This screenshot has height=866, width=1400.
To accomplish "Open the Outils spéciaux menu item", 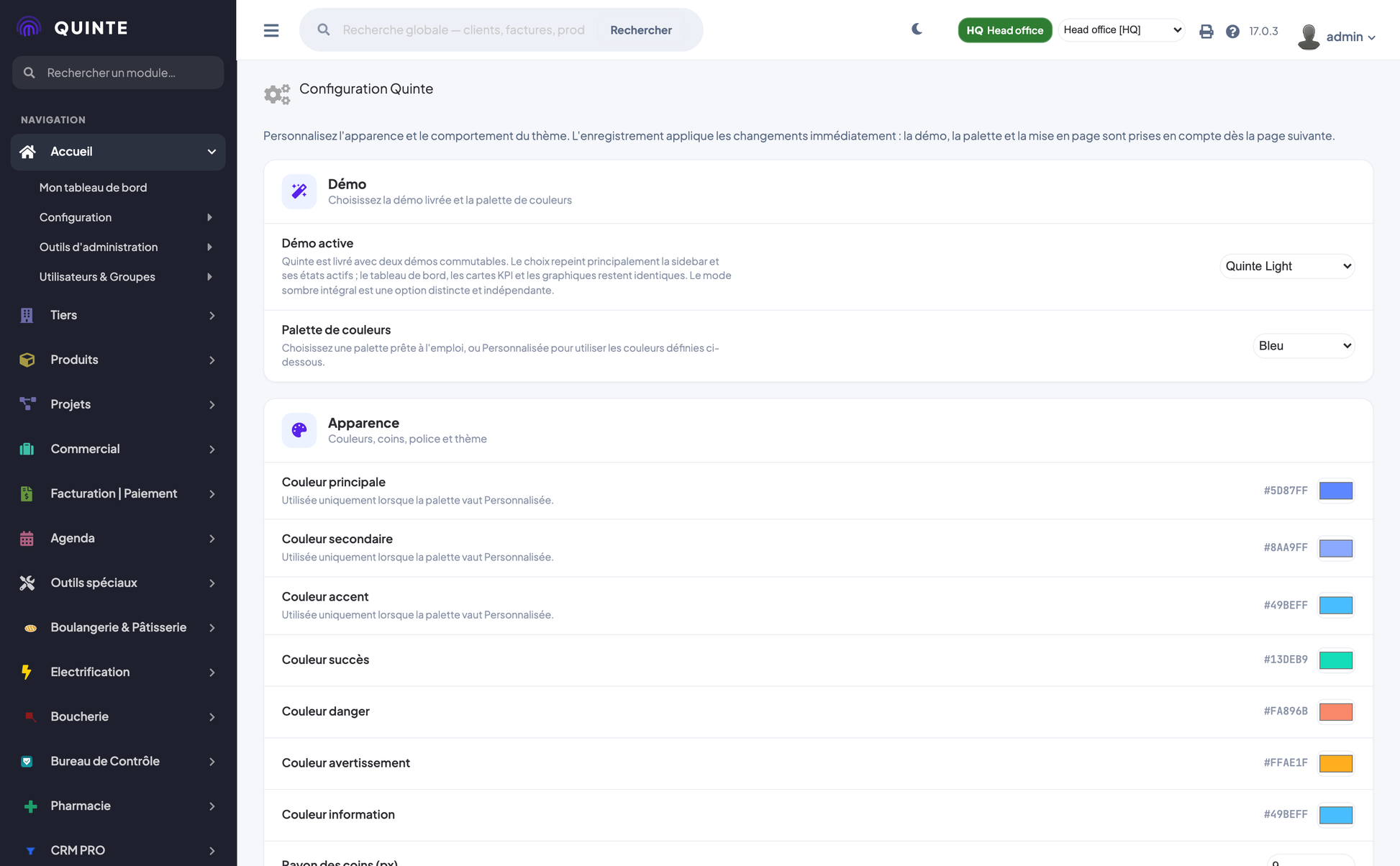I will 118,583.
